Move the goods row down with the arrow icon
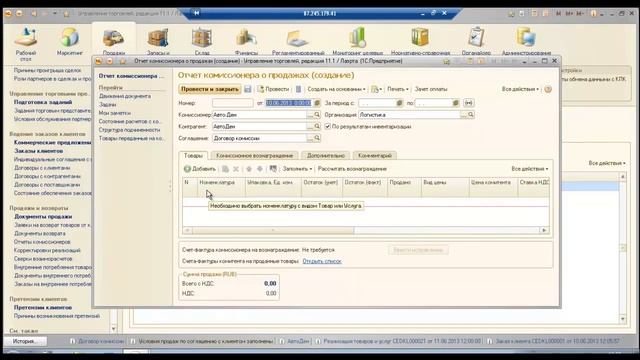The image size is (640, 360). (260, 169)
